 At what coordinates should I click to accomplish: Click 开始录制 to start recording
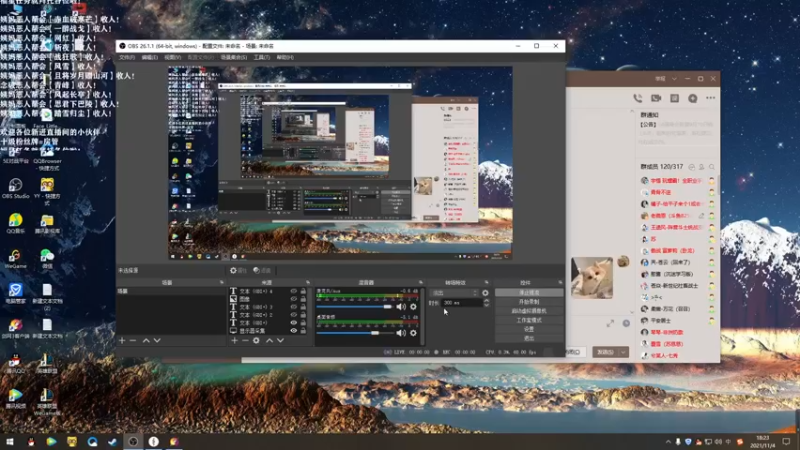pos(529,302)
